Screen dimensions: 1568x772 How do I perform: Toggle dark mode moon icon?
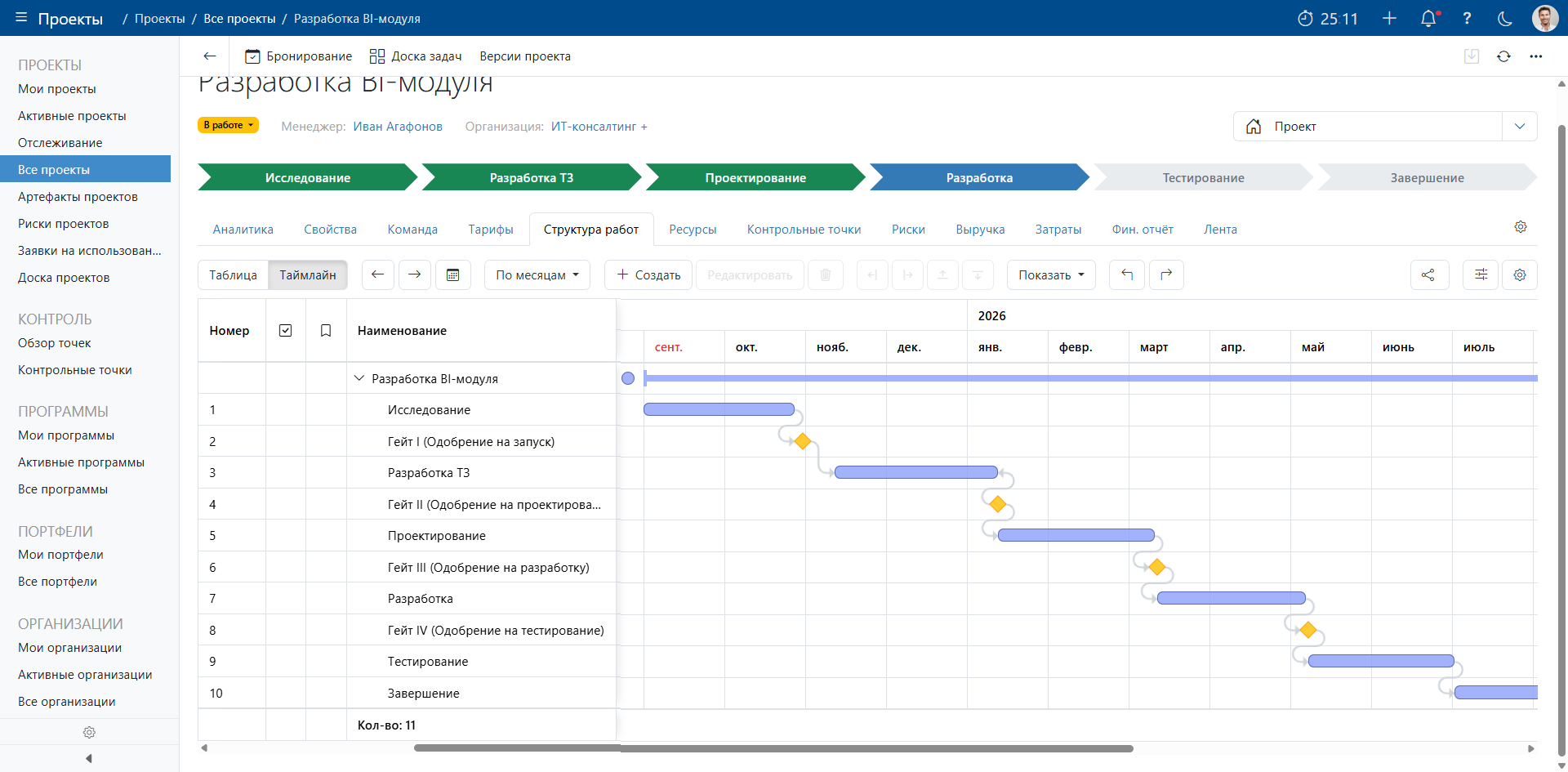pyautogui.click(x=1505, y=19)
